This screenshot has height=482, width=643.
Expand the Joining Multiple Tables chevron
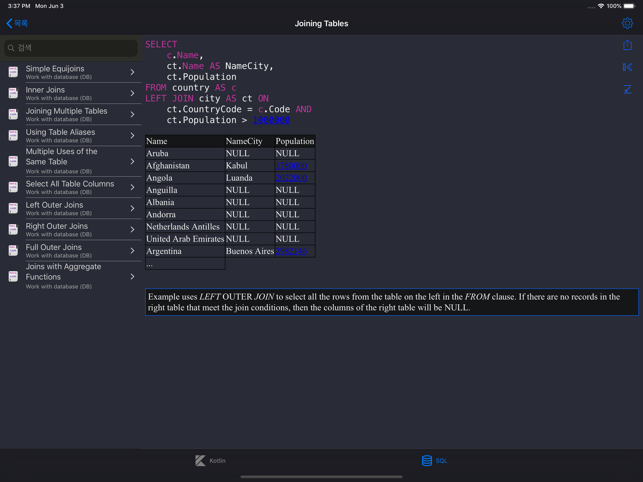click(x=132, y=114)
